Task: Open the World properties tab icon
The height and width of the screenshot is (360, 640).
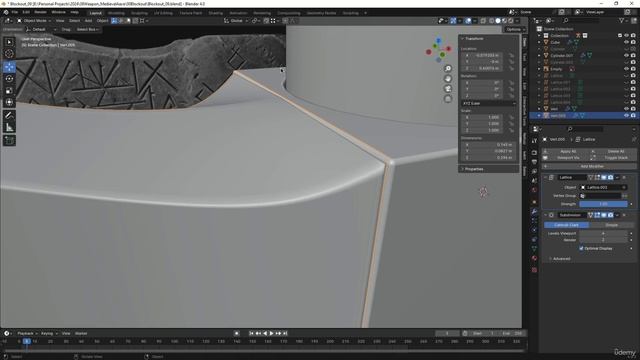Action: pyautogui.click(x=534, y=190)
